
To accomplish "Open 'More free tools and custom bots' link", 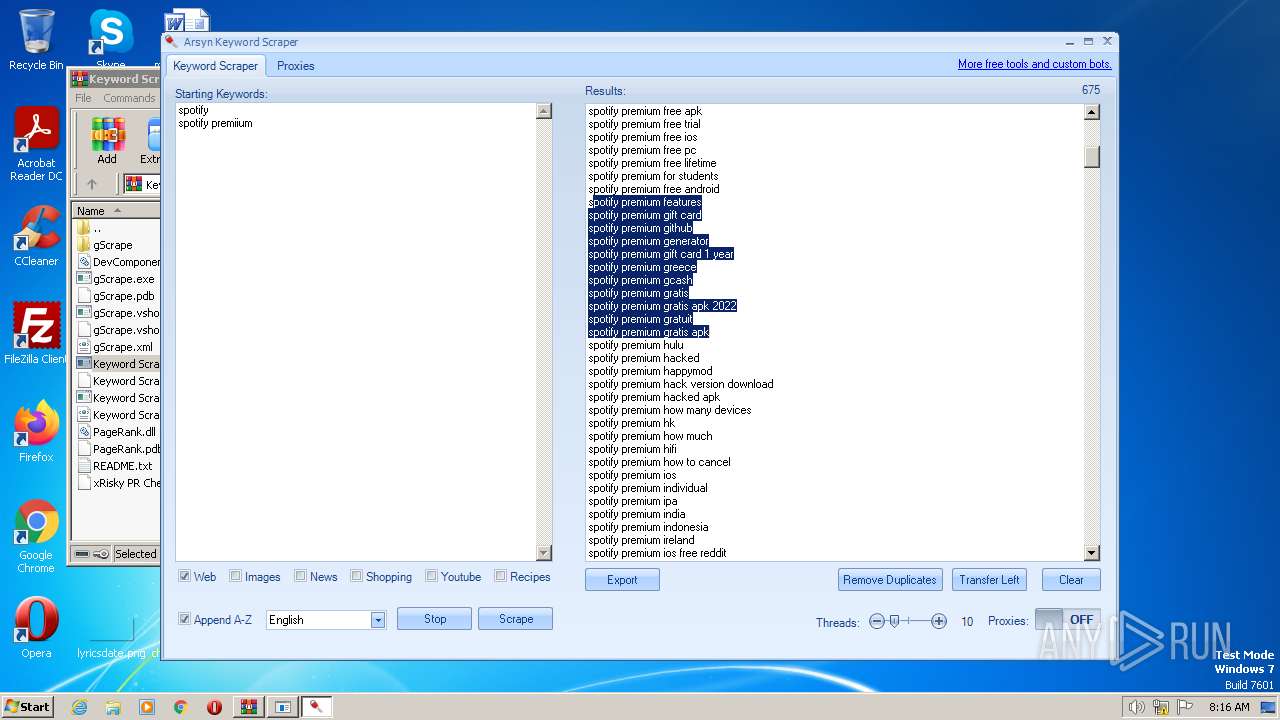I will click(1035, 64).
